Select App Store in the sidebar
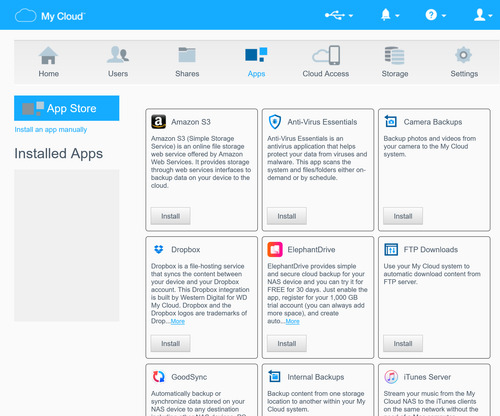This screenshot has height=416, width=500. point(67,108)
